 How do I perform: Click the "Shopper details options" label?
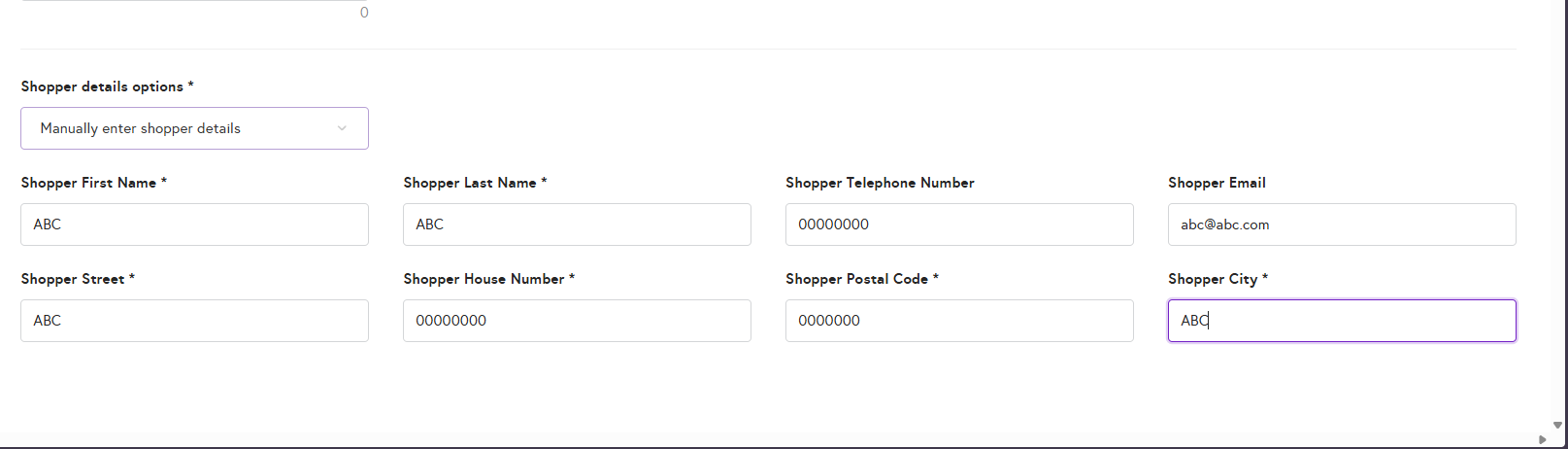pyautogui.click(x=102, y=86)
